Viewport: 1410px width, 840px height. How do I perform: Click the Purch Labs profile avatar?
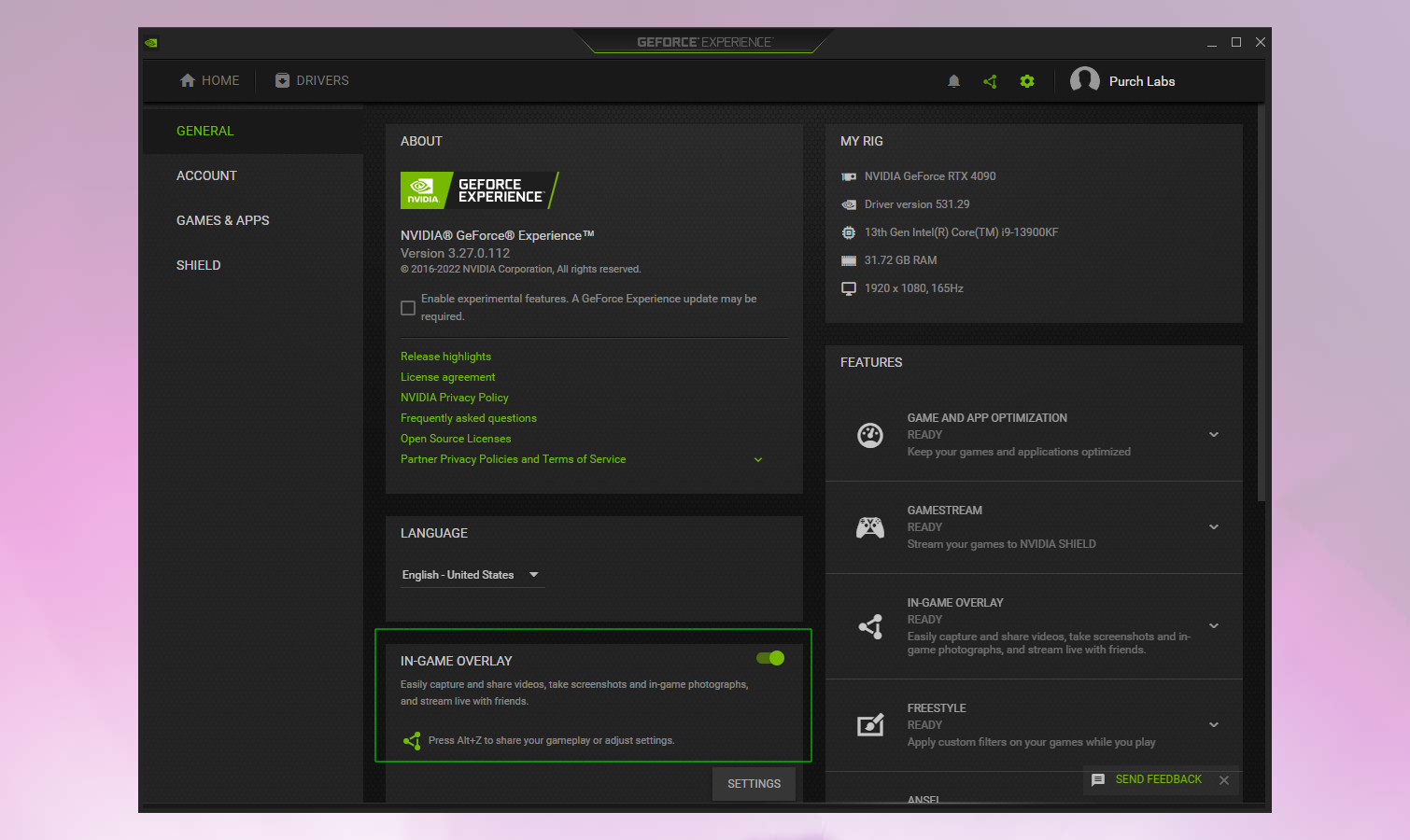pyautogui.click(x=1085, y=80)
